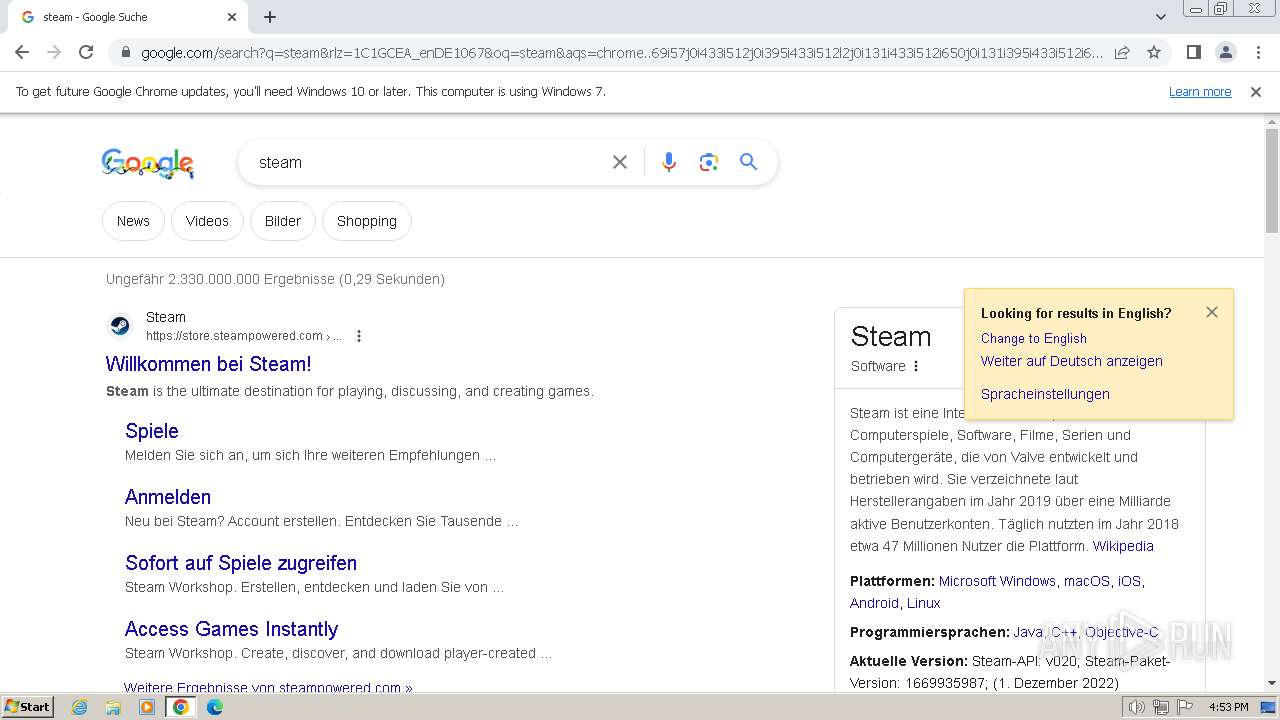Open the volume speaker tray icon
Image resolution: width=1280 pixels, height=720 pixels.
click(x=1136, y=707)
